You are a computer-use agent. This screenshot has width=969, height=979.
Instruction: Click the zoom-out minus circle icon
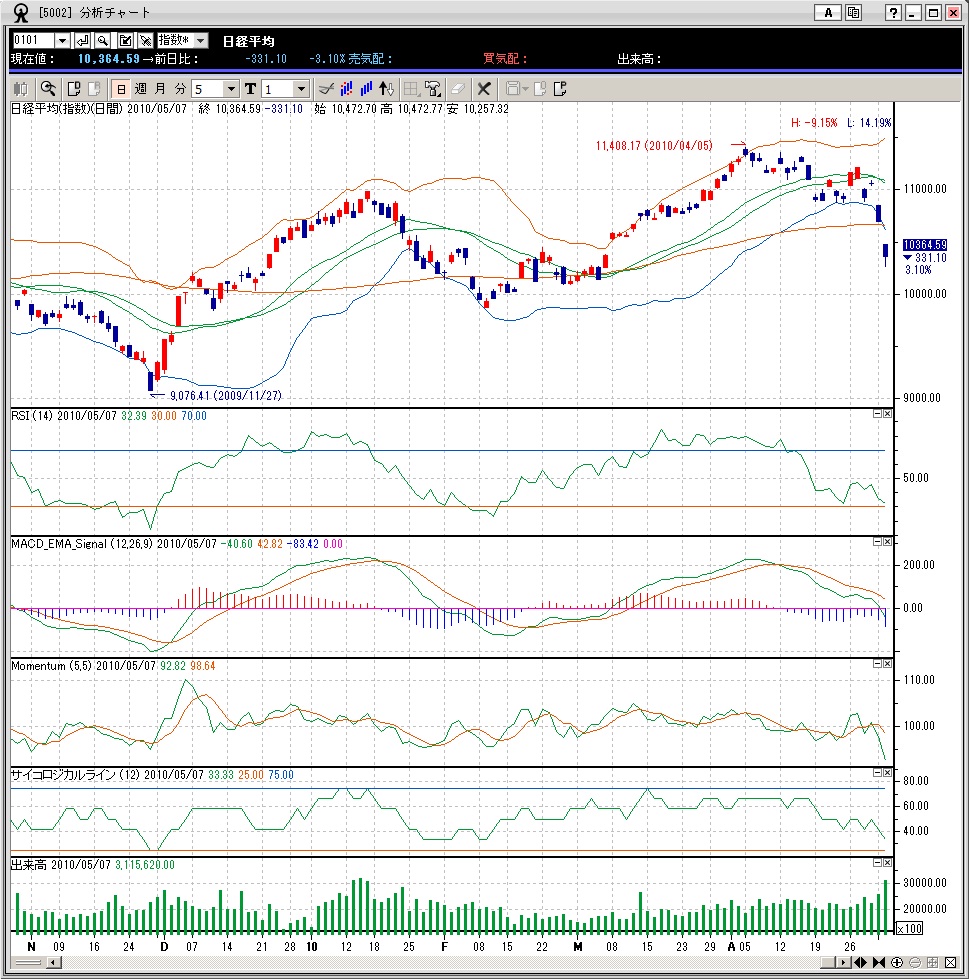(x=915, y=962)
